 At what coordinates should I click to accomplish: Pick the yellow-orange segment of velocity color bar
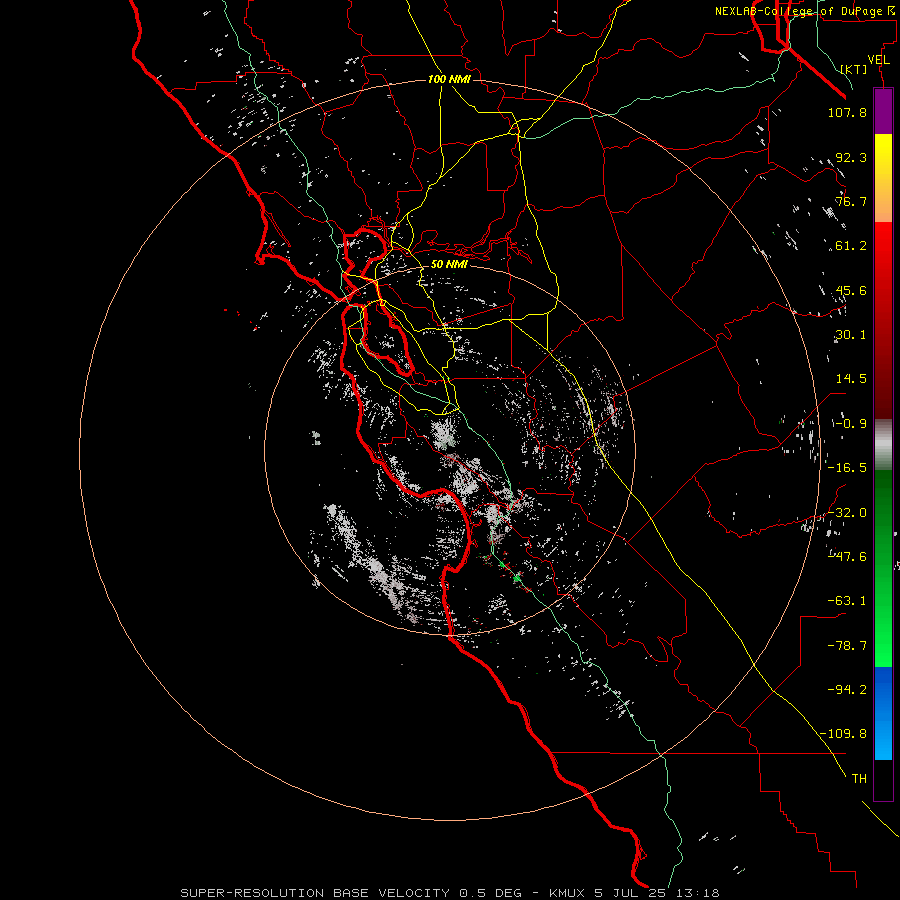point(883,178)
